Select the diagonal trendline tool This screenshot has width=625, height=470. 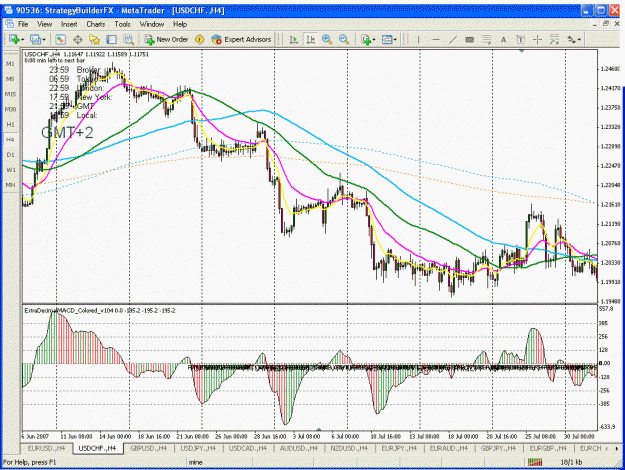453,39
